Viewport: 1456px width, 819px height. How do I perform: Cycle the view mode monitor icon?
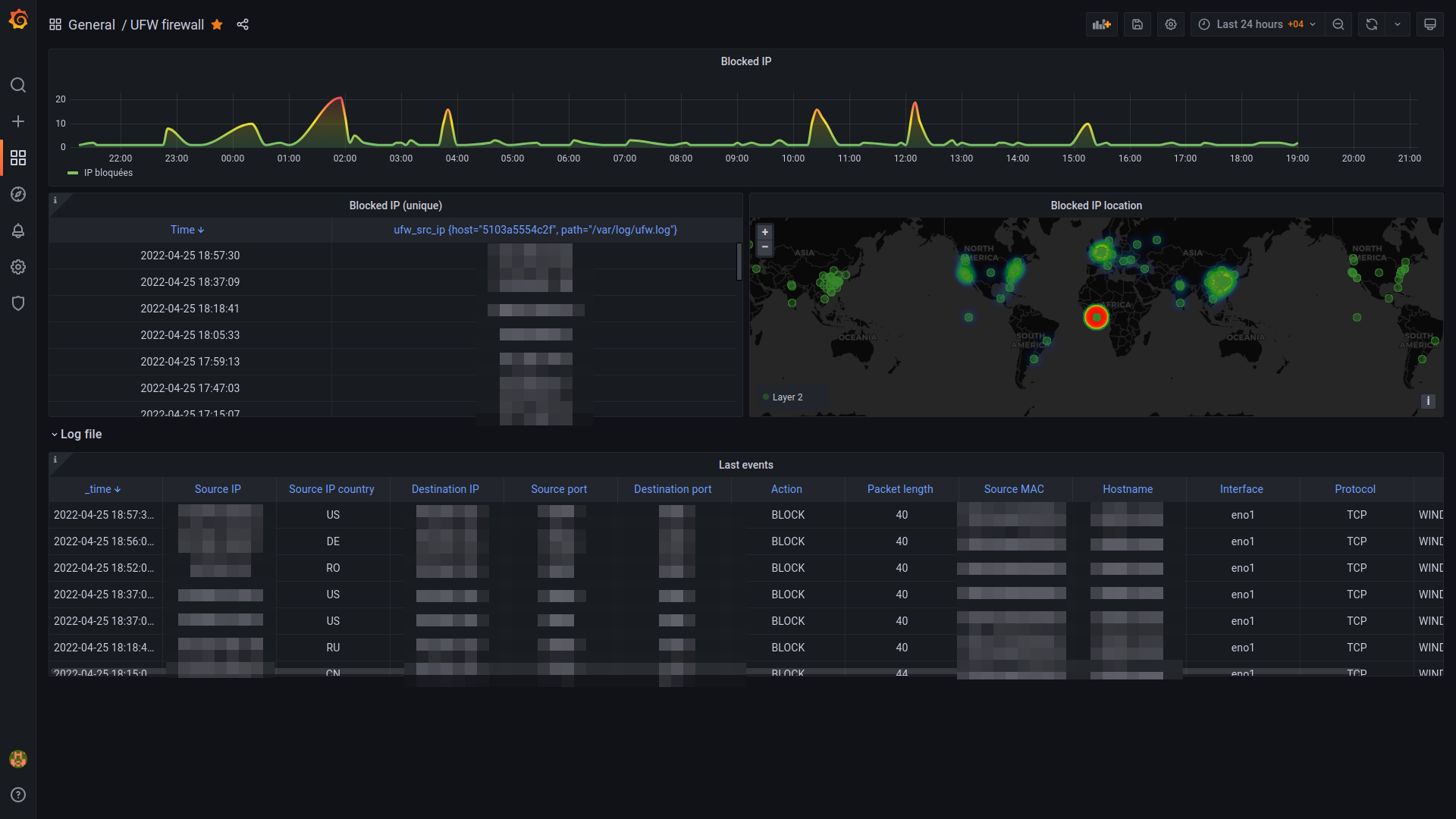pos(1429,24)
